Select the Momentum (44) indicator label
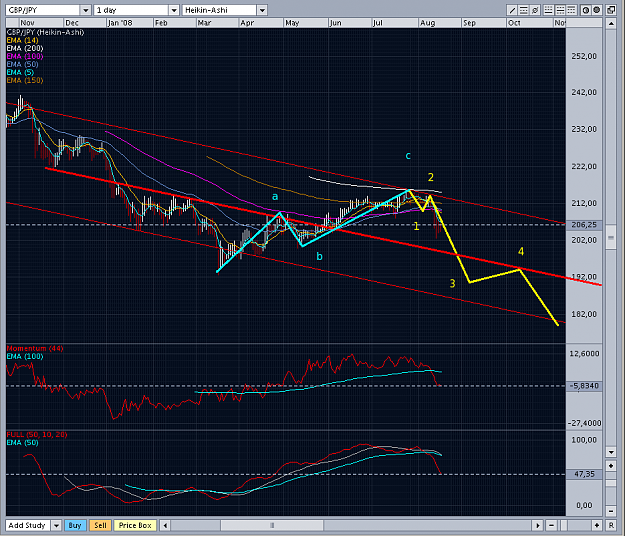The height and width of the screenshot is (536, 625). point(35,348)
